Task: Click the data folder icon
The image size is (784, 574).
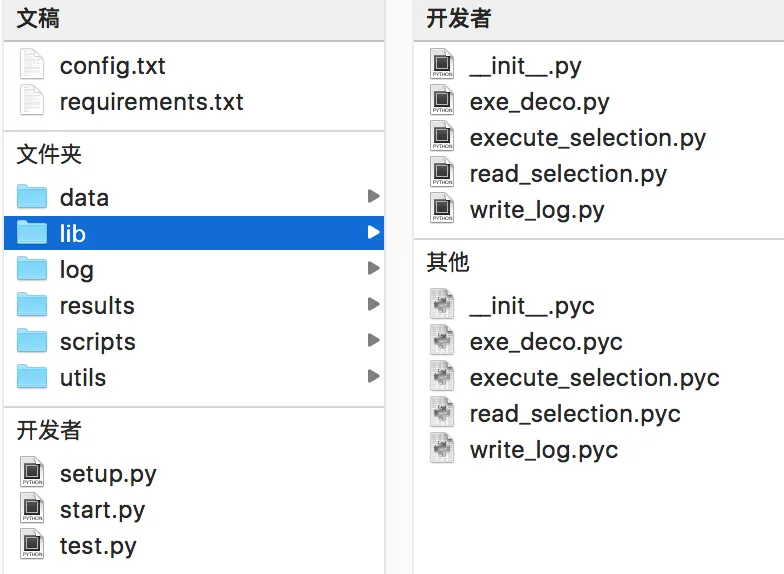Action: [x=32, y=198]
